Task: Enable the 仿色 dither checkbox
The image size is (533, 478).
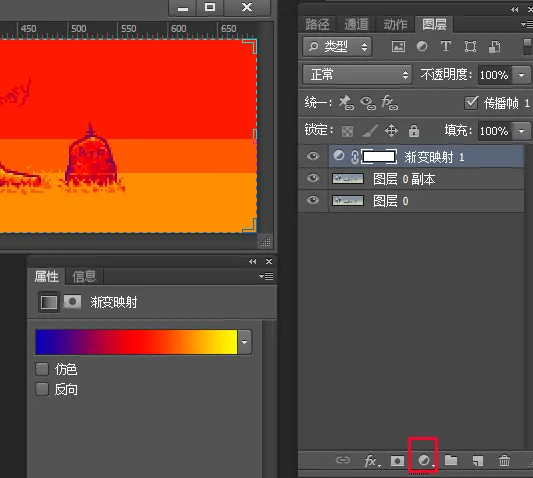Action: [42, 369]
